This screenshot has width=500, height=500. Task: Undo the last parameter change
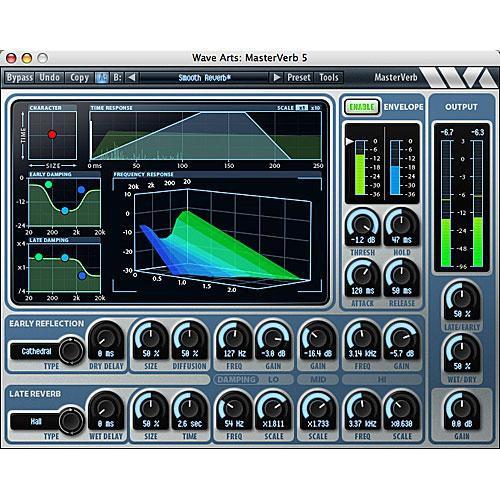tap(49, 78)
